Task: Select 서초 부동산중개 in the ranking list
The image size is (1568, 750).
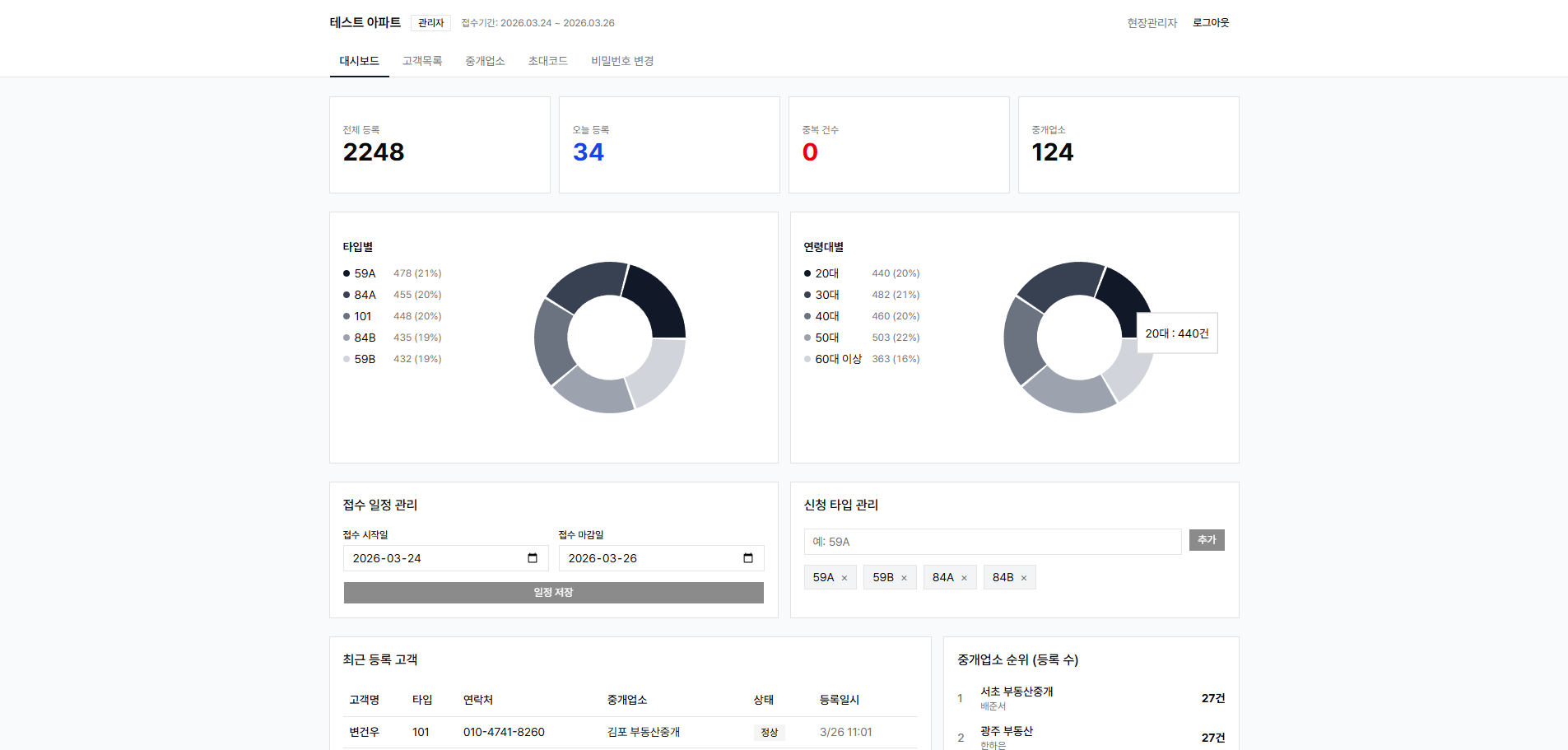Action: [x=1017, y=692]
